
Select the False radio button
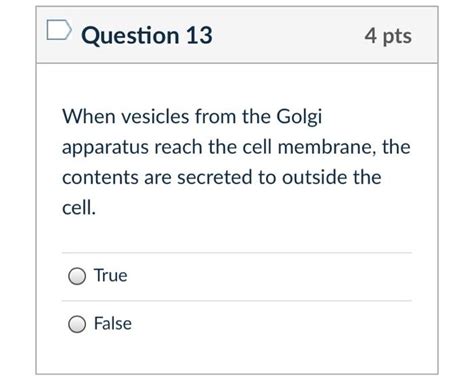pos(77,324)
